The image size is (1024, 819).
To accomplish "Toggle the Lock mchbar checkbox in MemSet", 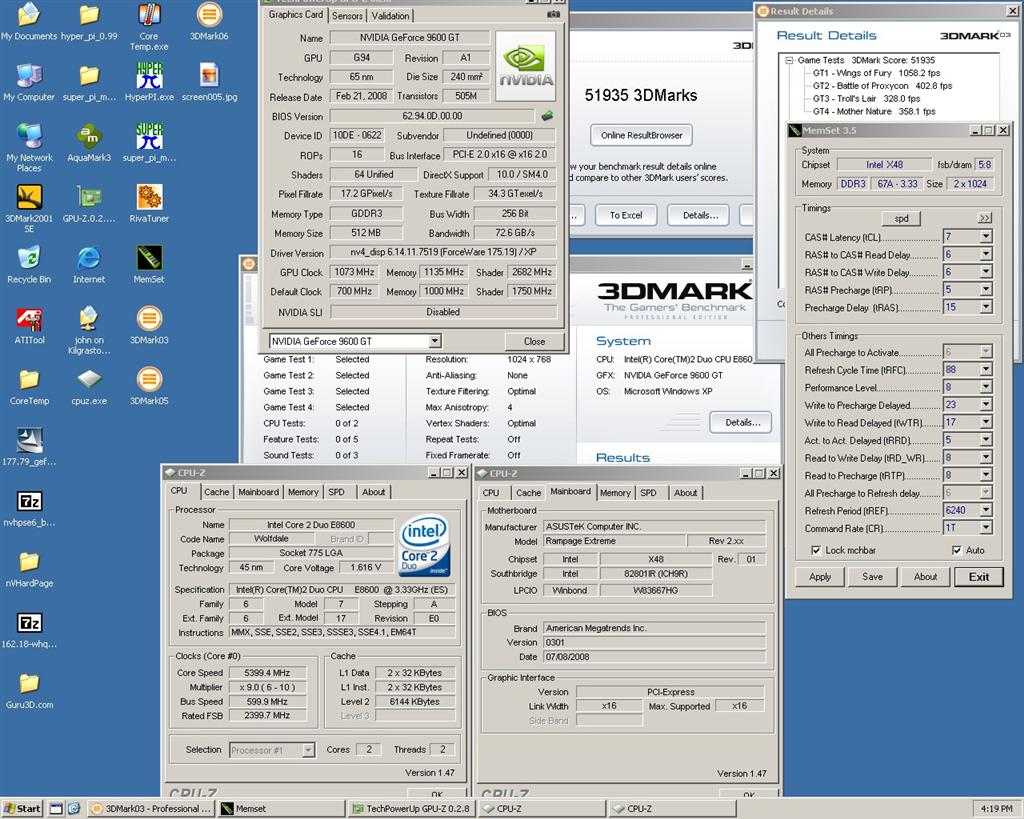I will 816,550.
